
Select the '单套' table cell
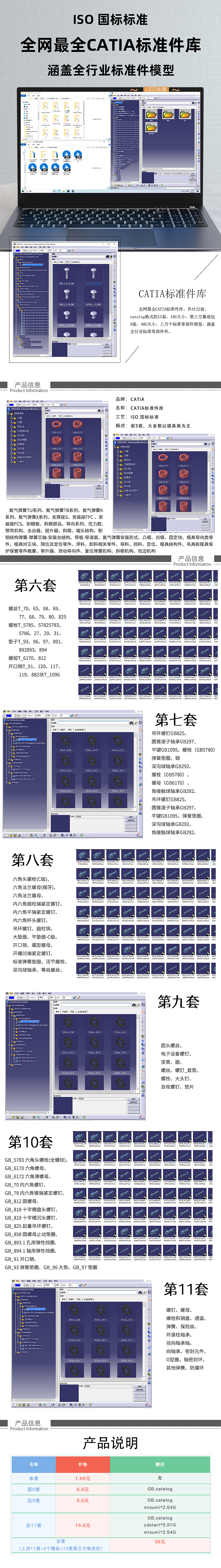point(34,1478)
